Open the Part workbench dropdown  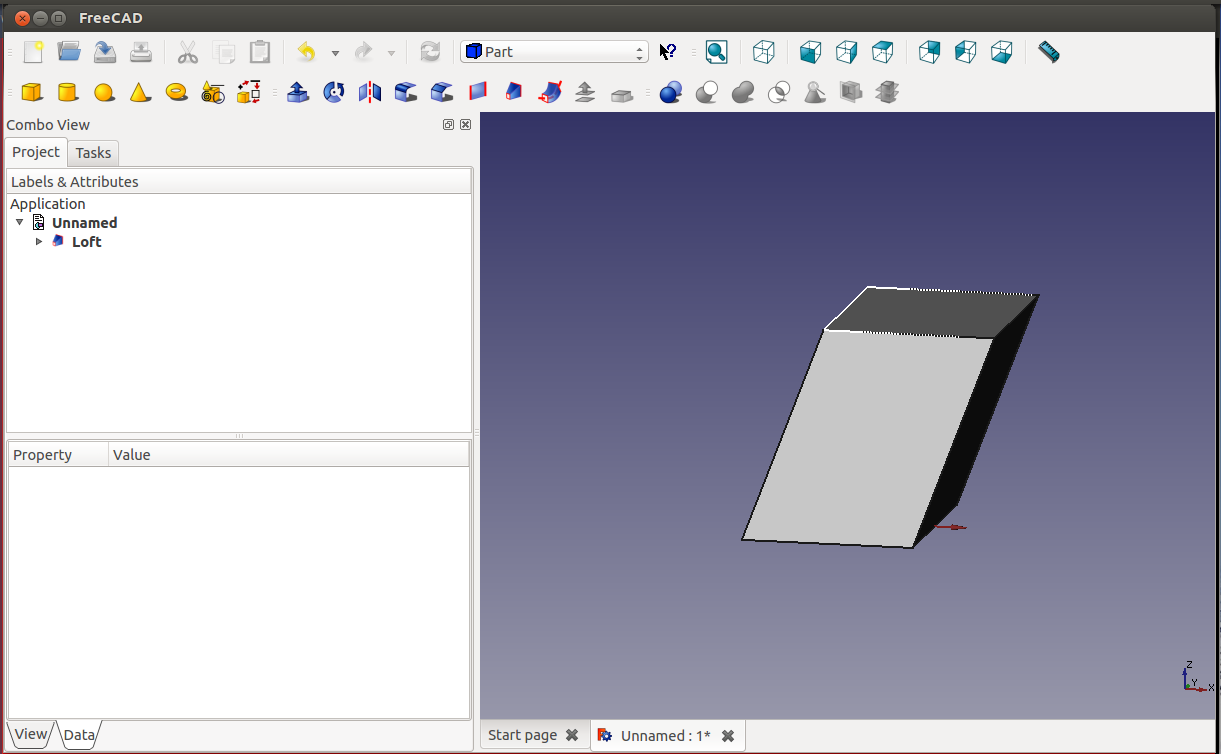tap(554, 52)
